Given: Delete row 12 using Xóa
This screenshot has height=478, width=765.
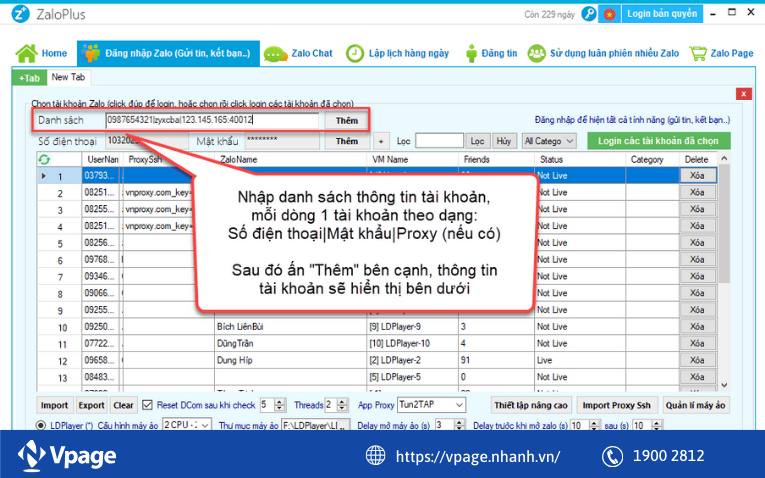Looking at the screenshot, I should point(697,360).
